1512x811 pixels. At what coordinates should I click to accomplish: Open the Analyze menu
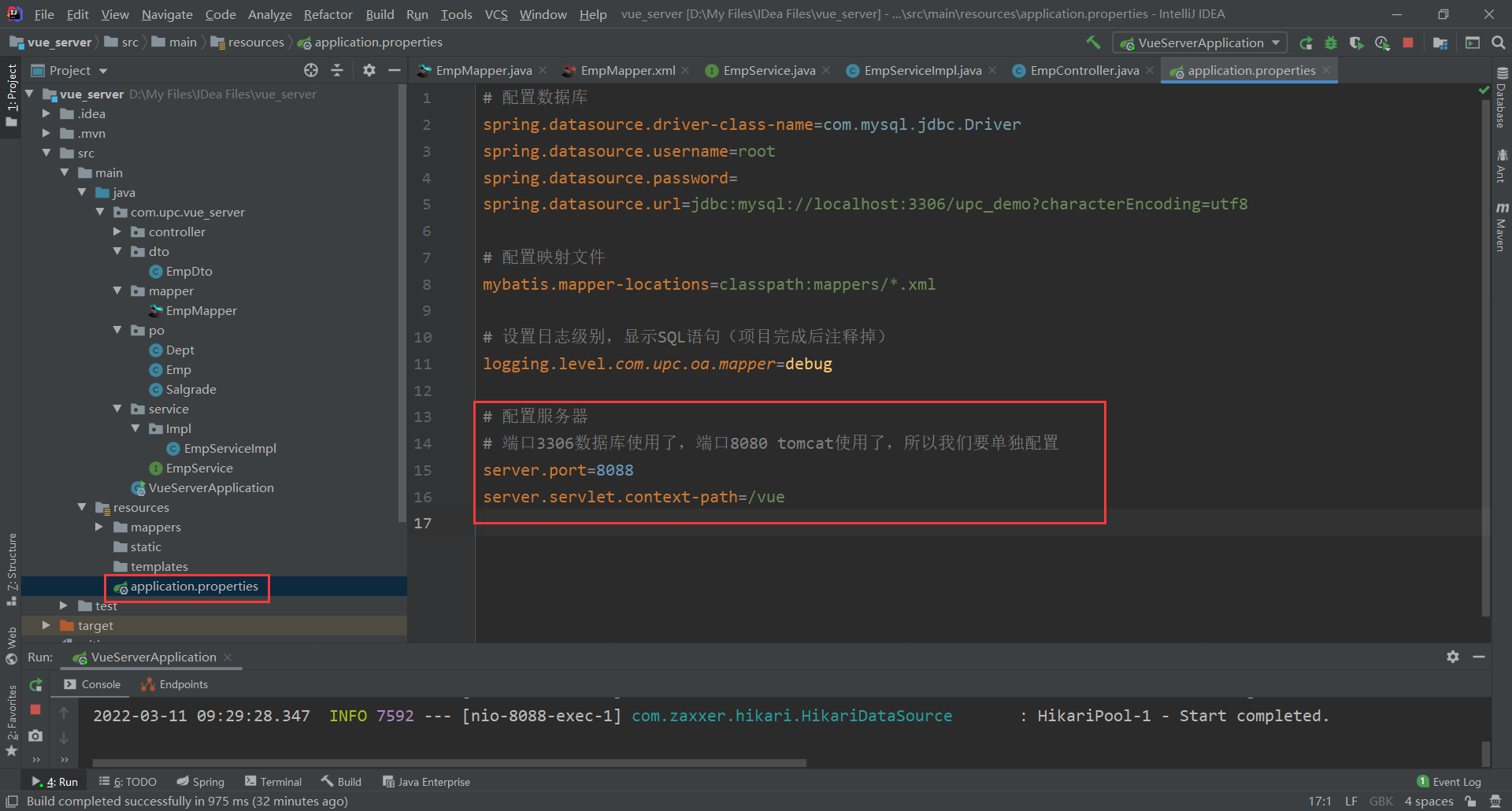coord(269,14)
